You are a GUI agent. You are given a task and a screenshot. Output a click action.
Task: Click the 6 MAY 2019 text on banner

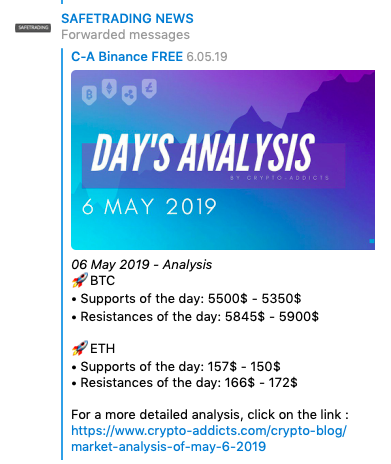pyautogui.click(x=149, y=207)
